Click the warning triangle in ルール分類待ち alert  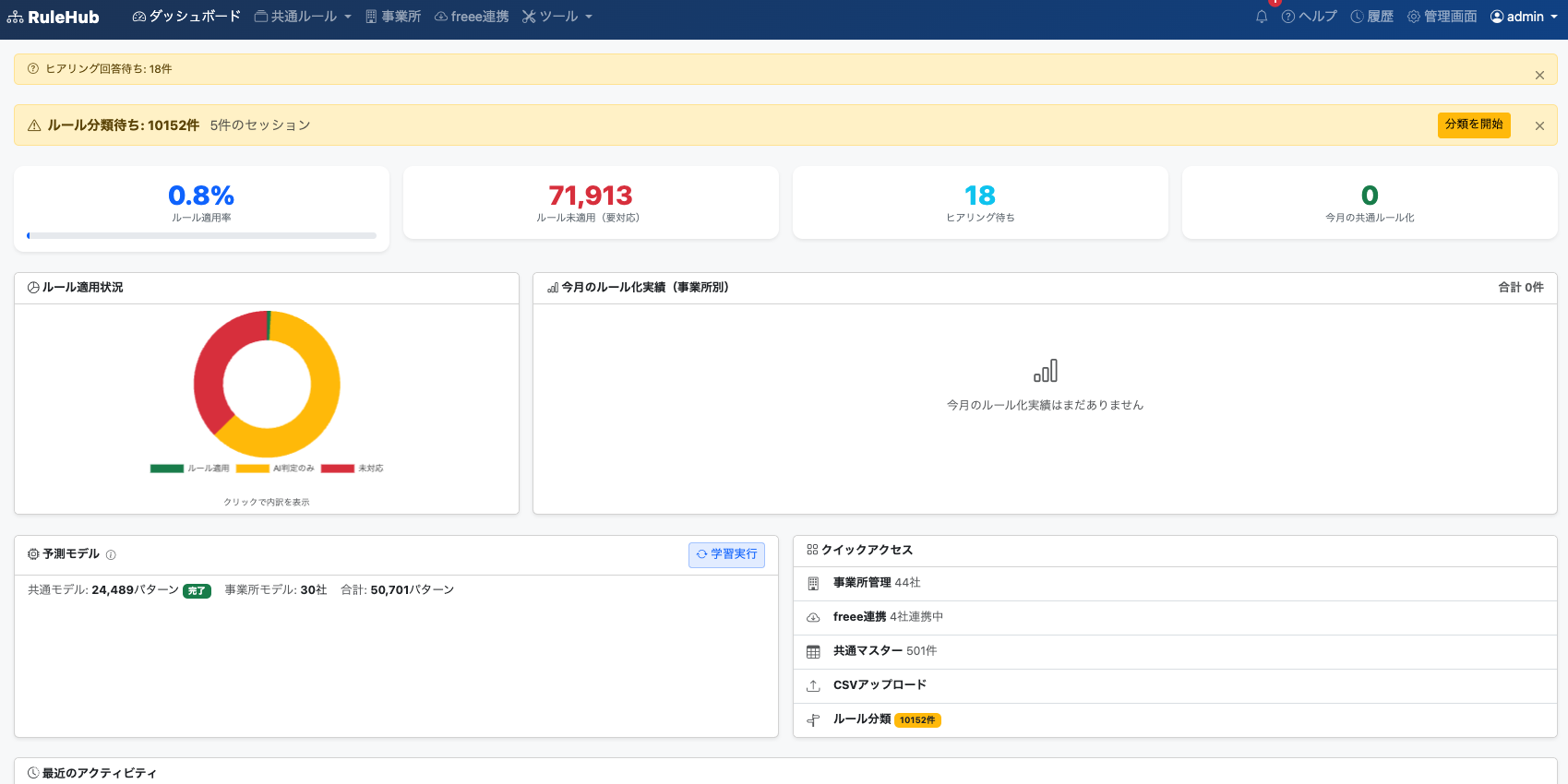[x=34, y=125]
